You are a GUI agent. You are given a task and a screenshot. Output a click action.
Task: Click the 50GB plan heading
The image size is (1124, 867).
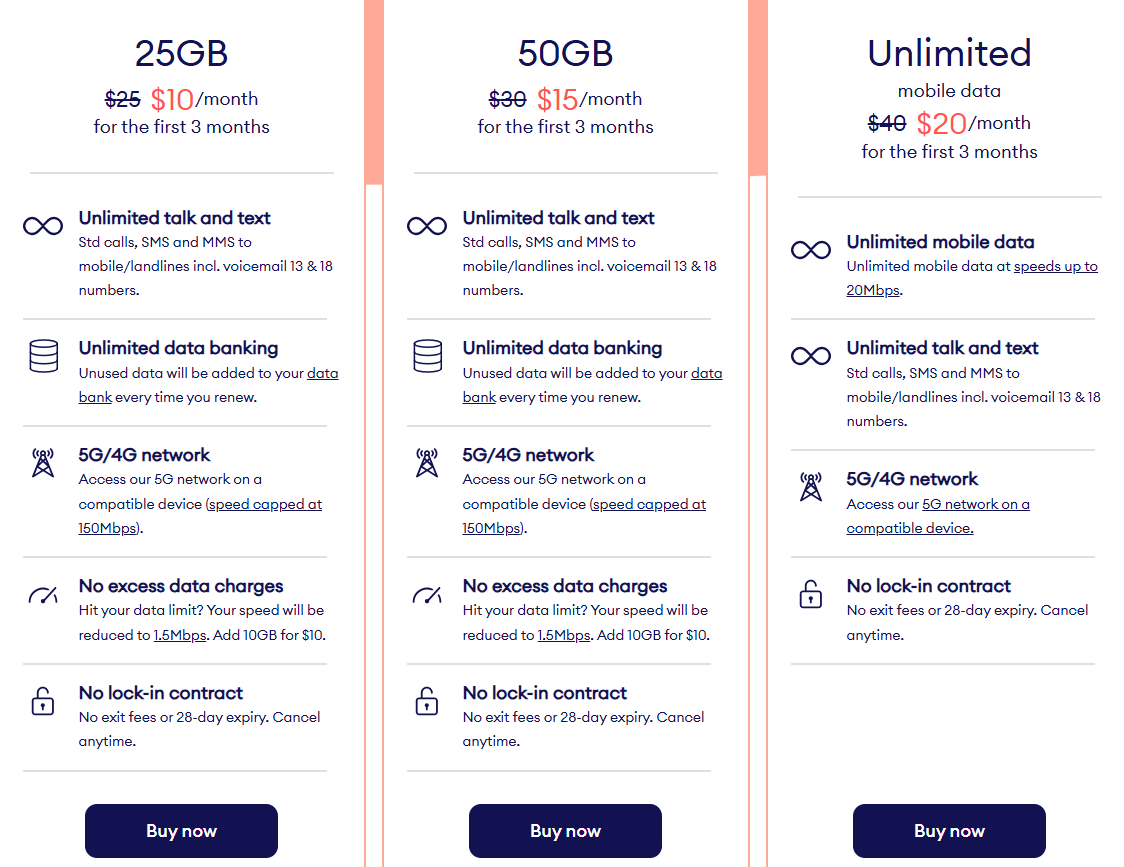(565, 53)
